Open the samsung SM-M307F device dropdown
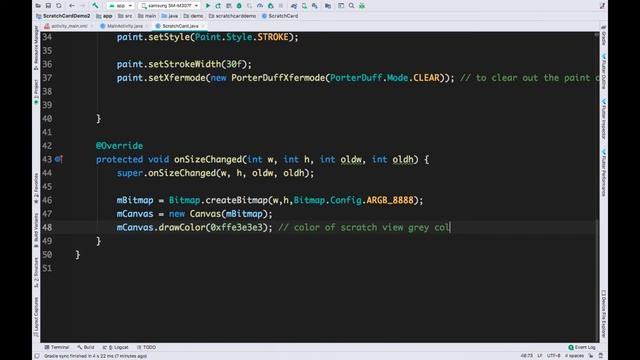Viewport: 640px width, 360px height. click(x=169, y=6)
